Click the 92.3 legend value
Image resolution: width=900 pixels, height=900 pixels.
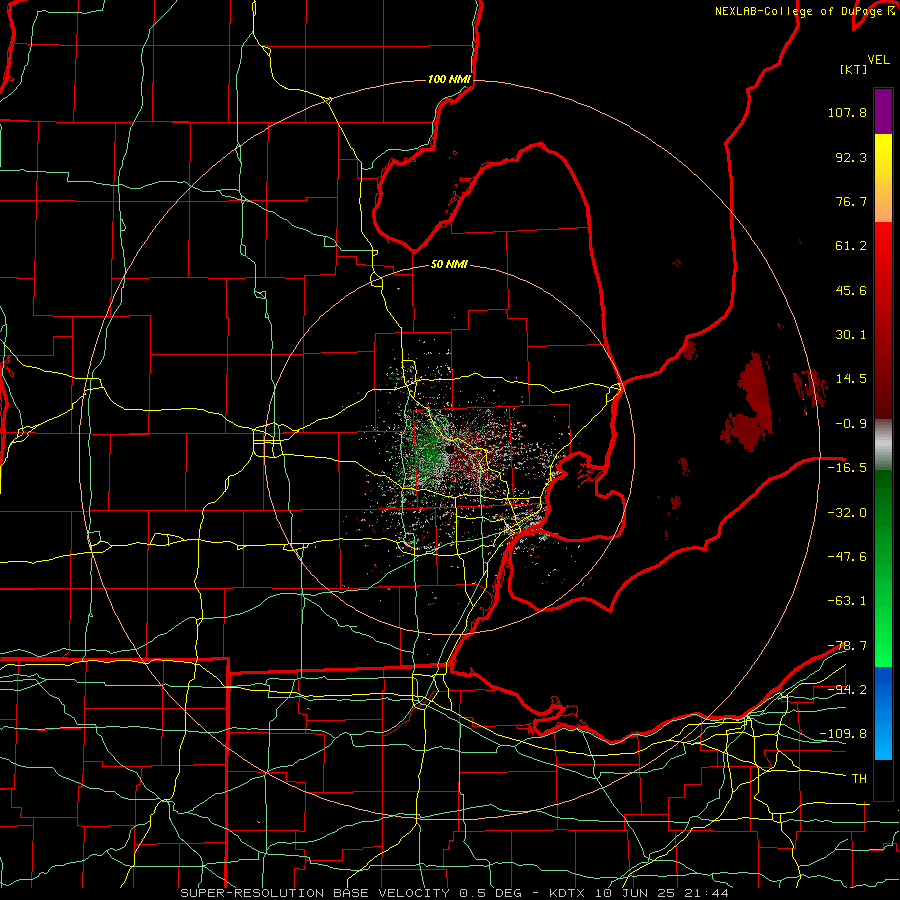(851, 157)
